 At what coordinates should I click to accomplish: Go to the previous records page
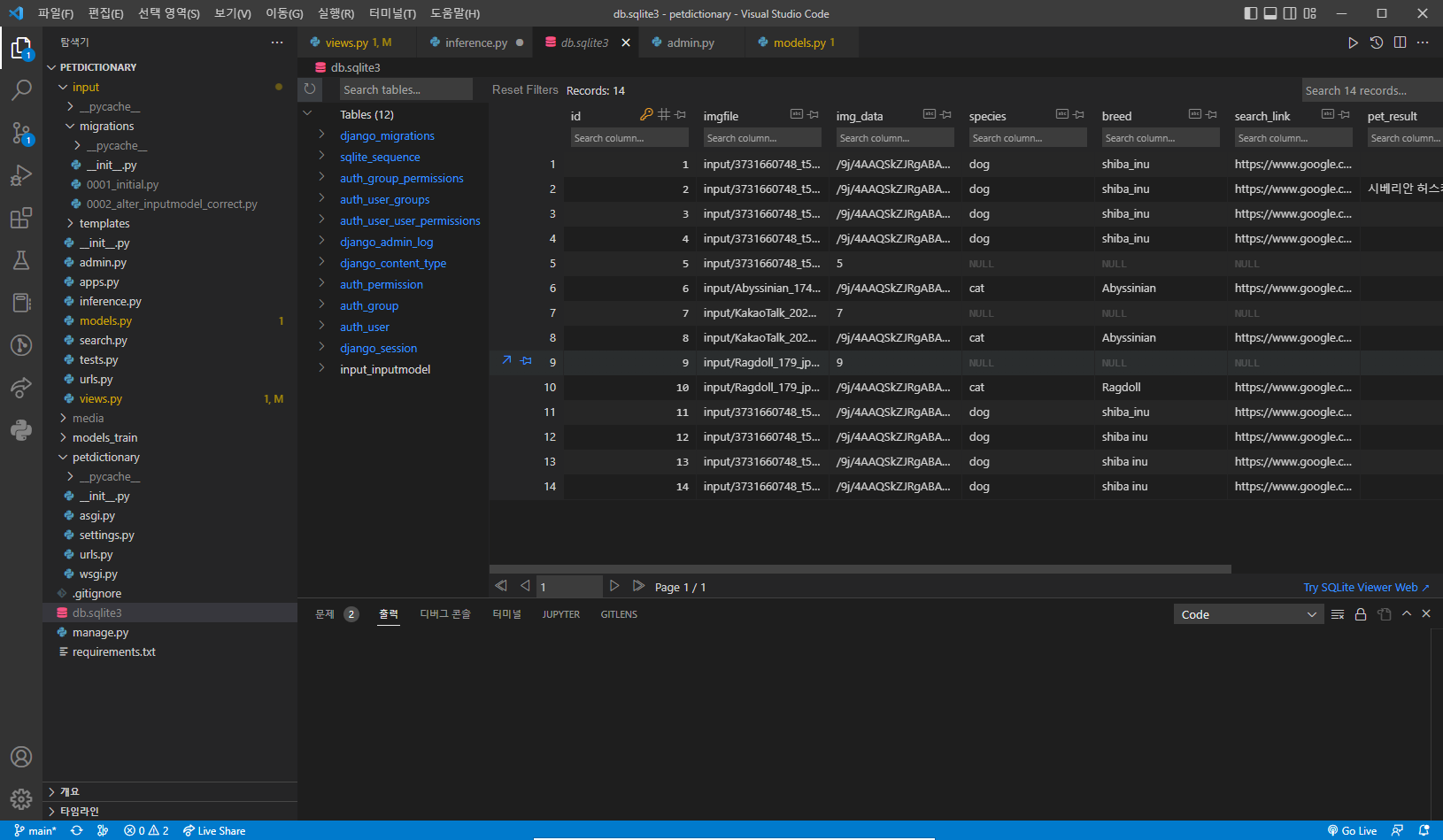coord(525,586)
